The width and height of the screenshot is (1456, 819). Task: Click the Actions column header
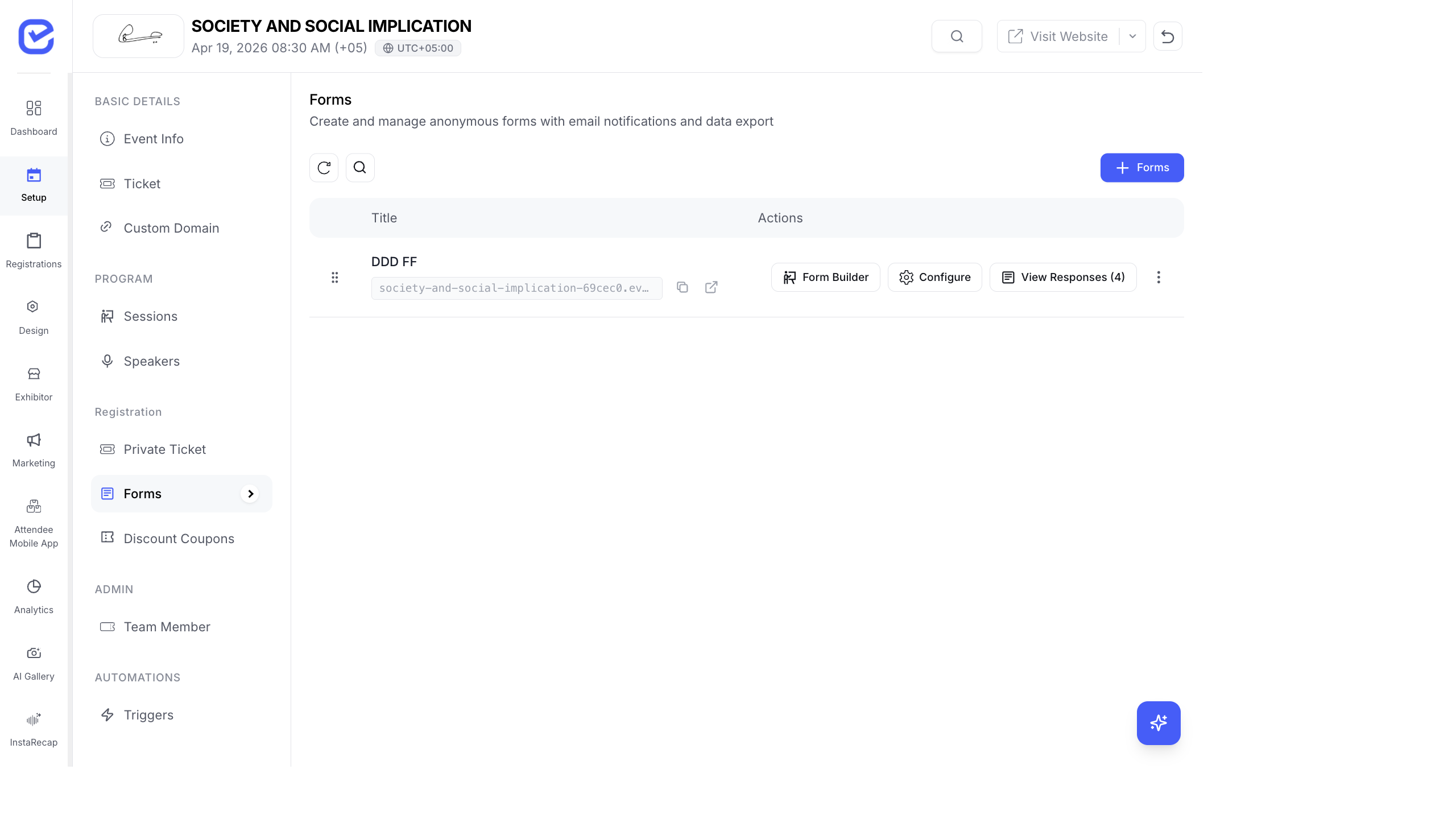(780, 218)
